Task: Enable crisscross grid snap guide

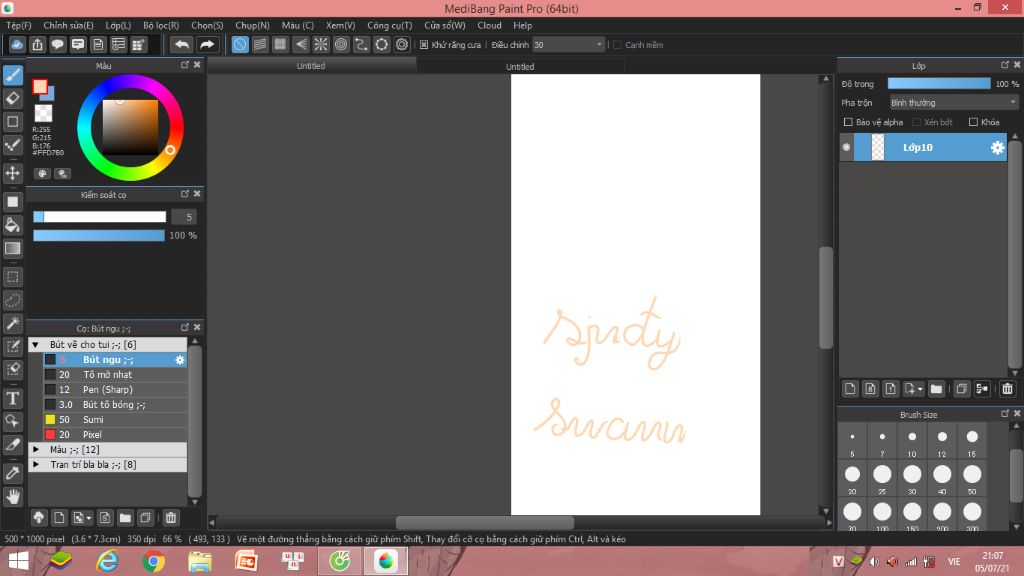Action: [280, 44]
